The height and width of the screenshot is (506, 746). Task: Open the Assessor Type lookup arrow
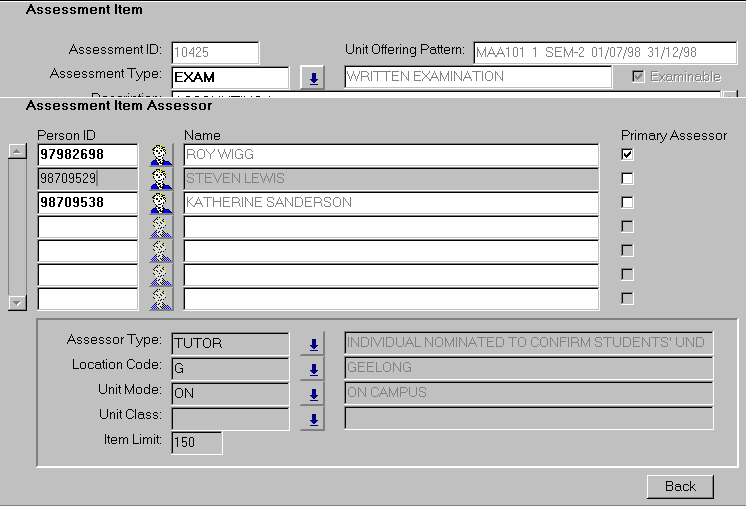[x=313, y=344]
